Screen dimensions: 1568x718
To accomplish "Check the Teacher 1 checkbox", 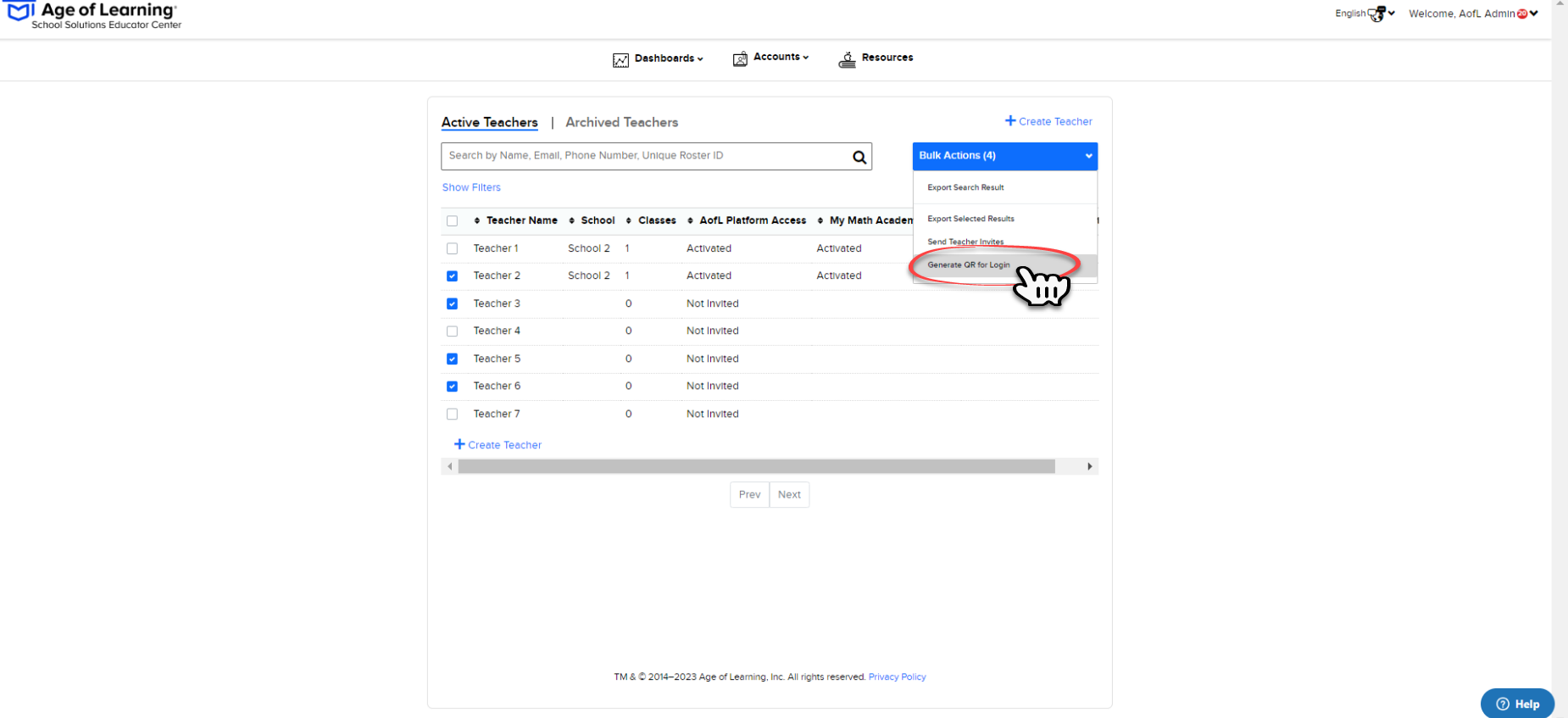I will tap(452, 248).
